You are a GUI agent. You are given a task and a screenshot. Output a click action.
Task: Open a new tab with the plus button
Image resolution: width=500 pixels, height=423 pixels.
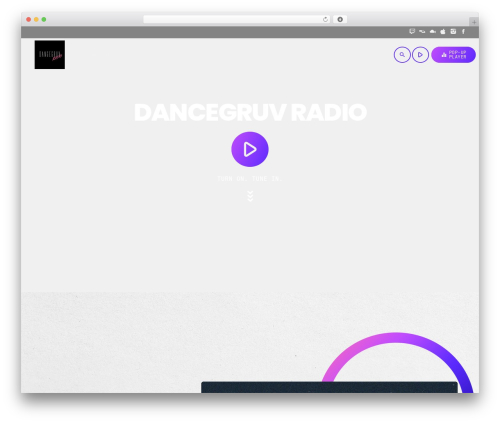tap(474, 22)
